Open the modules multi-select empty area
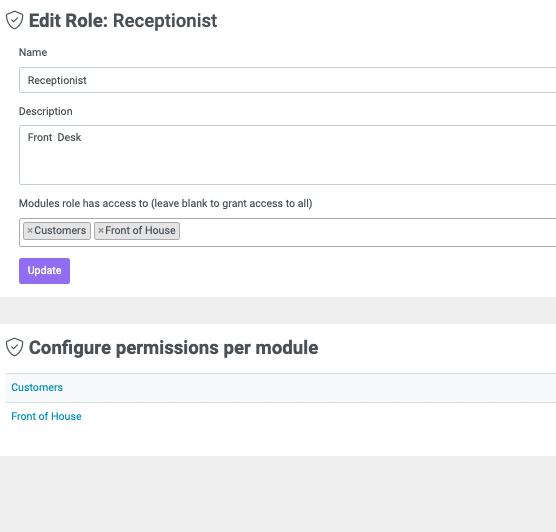This screenshot has width=556, height=532. 368,232
